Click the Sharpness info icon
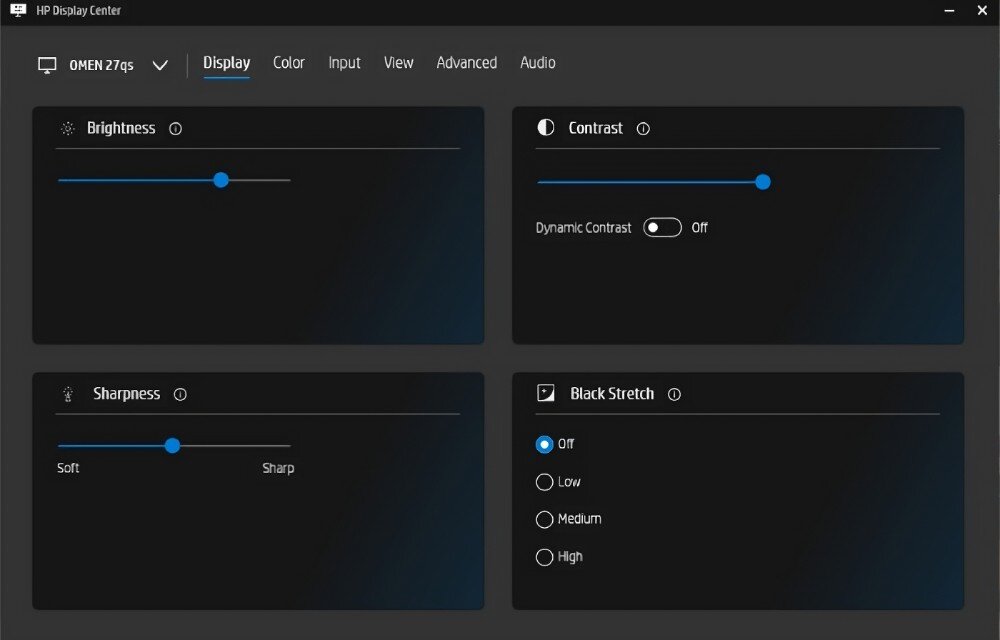This screenshot has height=640, width=1000. click(x=180, y=395)
